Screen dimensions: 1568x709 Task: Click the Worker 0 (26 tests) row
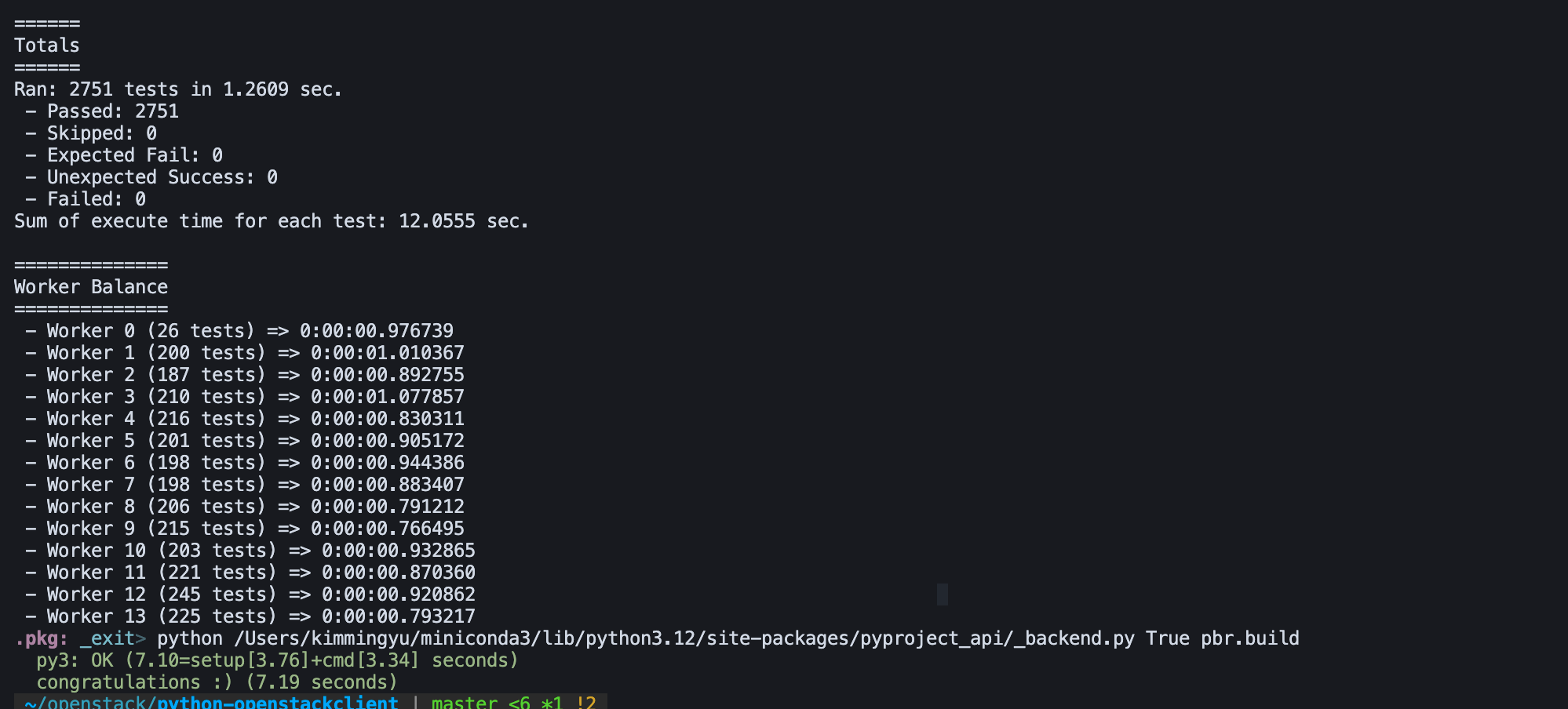click(x=239, y=331)
